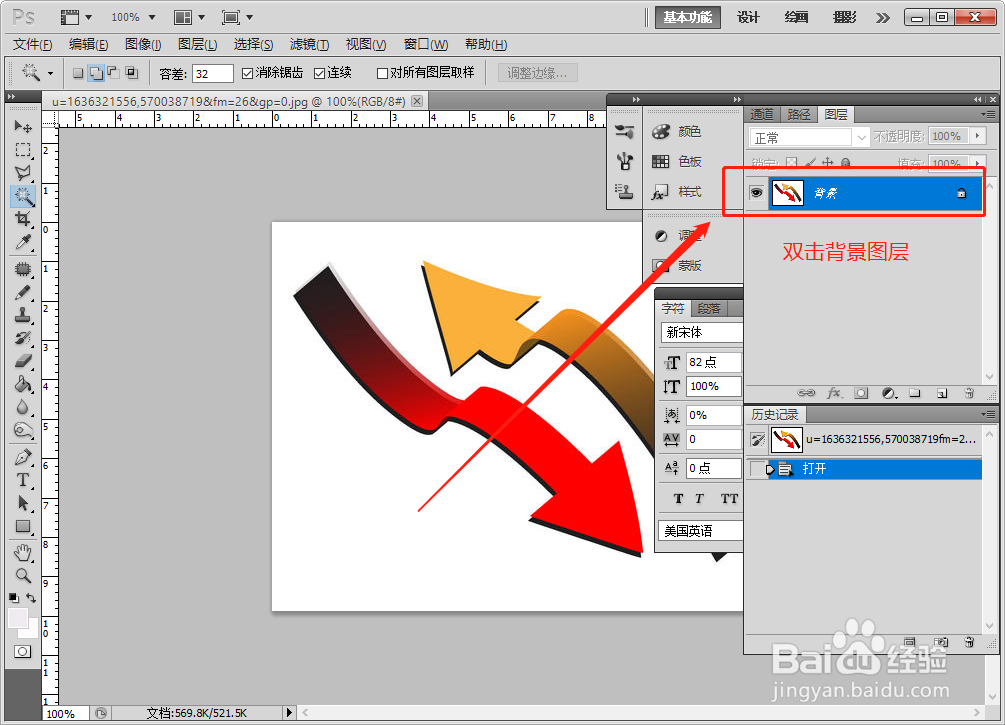The width and height of the screenshot is (1005, 725).
Task: Select the Magic Wand tool in toolbox
Action: [23, 196]
